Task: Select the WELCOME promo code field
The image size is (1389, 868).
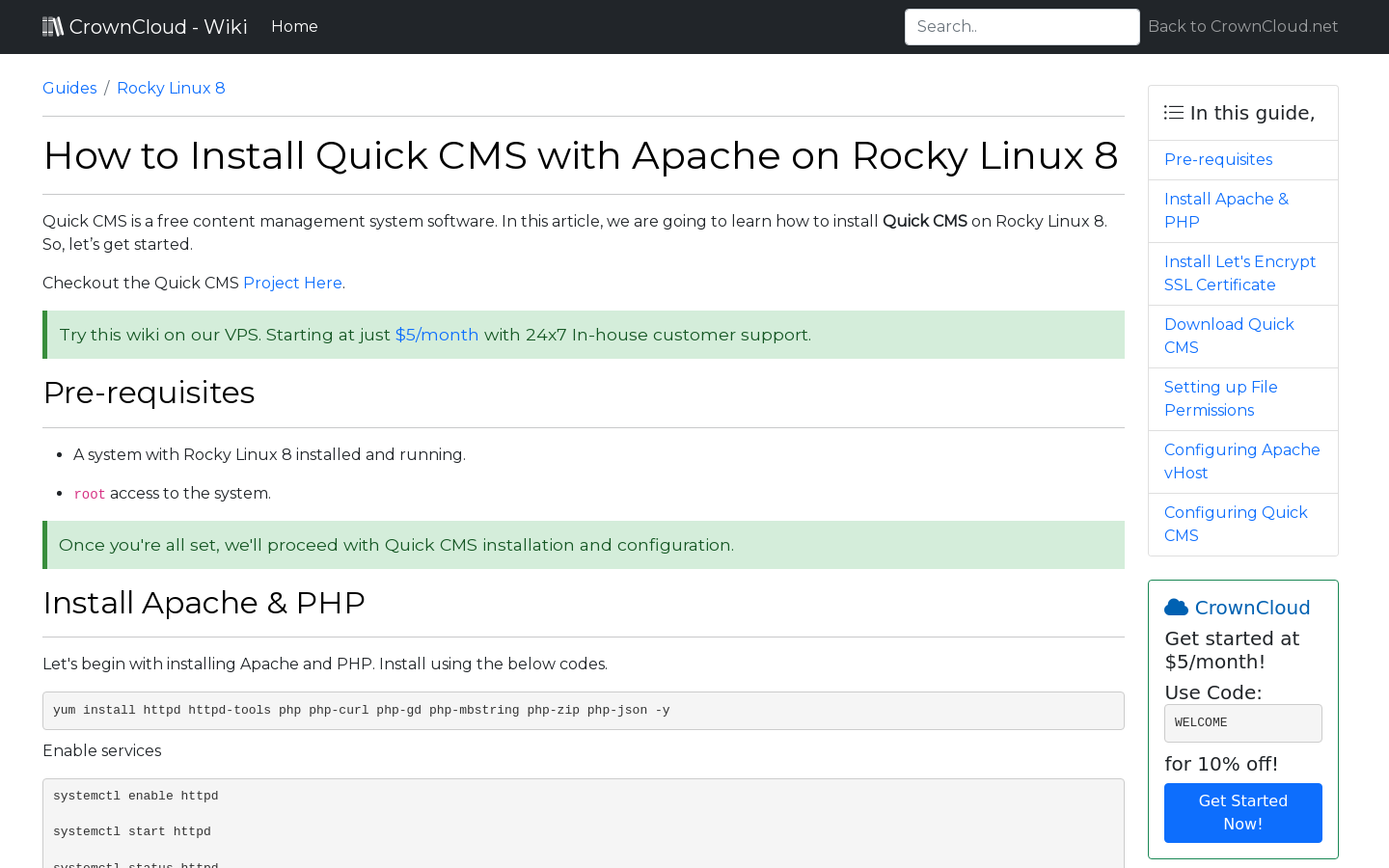Action: point(1242,722)
